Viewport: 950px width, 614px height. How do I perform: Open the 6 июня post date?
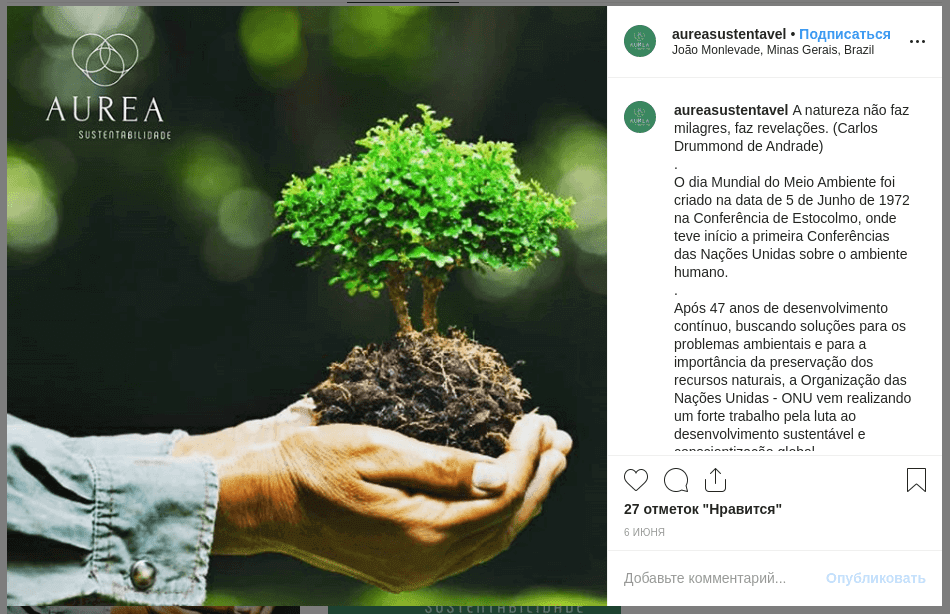pos(644,532)
